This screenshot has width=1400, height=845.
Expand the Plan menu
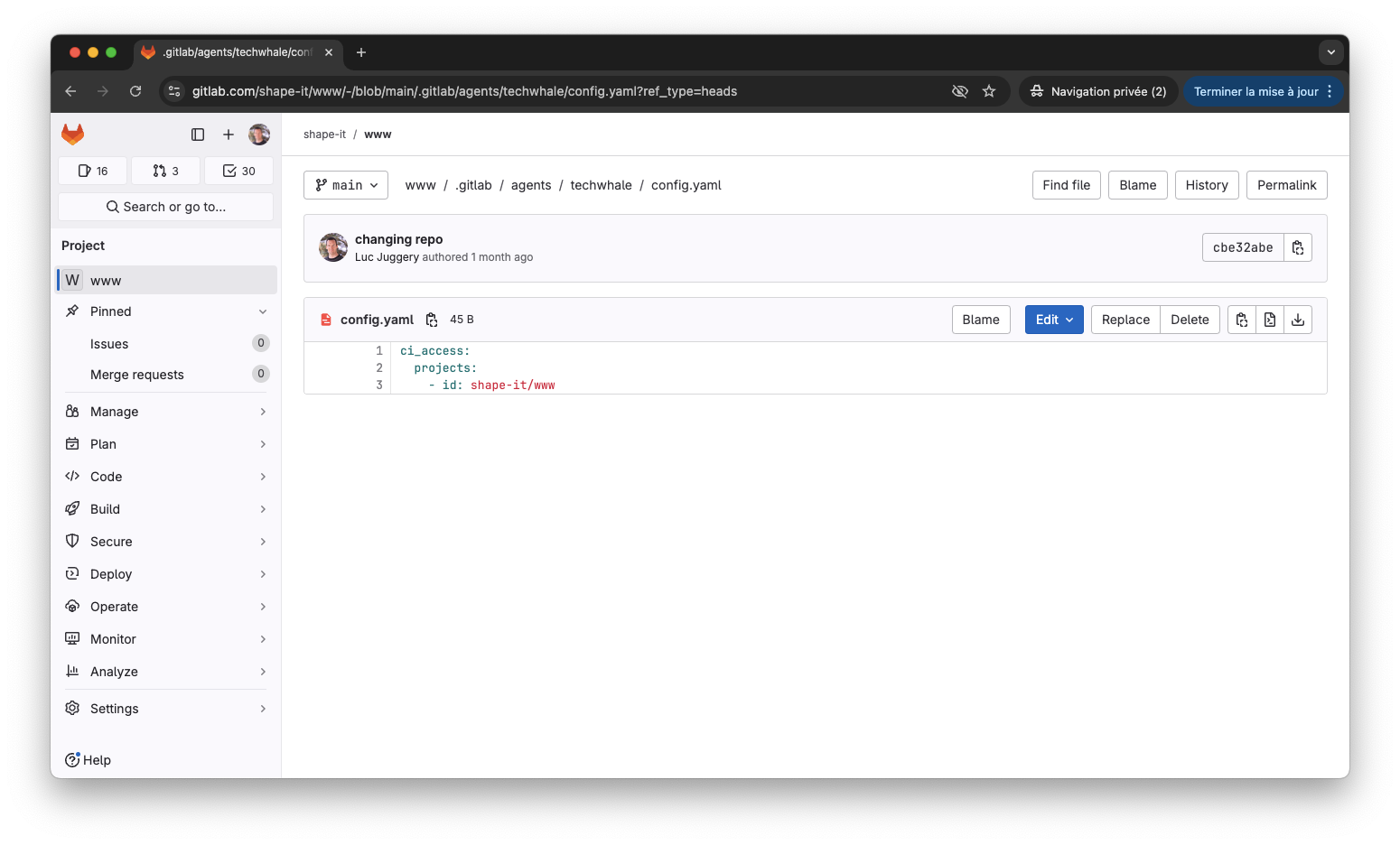[166, 444]
